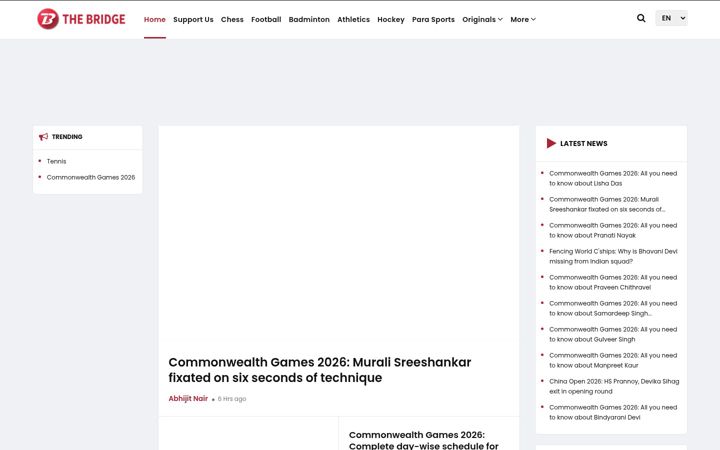Image resolution: width=720 pixels, height=450 pixels.
Task: Open latest news Murali Sreeshankar item
Action: pyautogui.click(x=607, y=204)
